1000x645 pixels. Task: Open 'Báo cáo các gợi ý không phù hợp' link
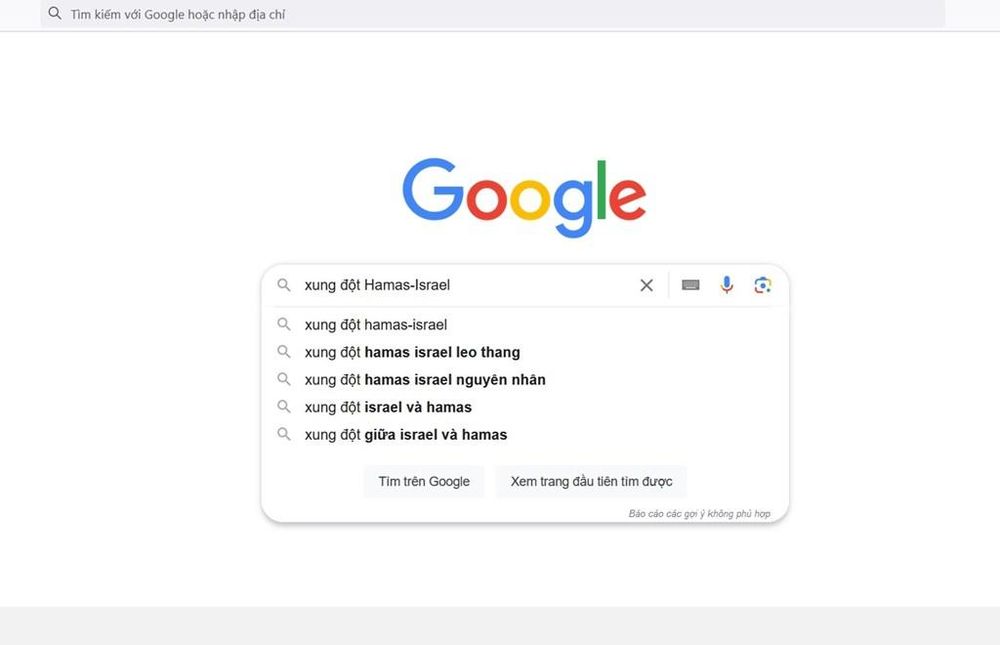point(699,514)
